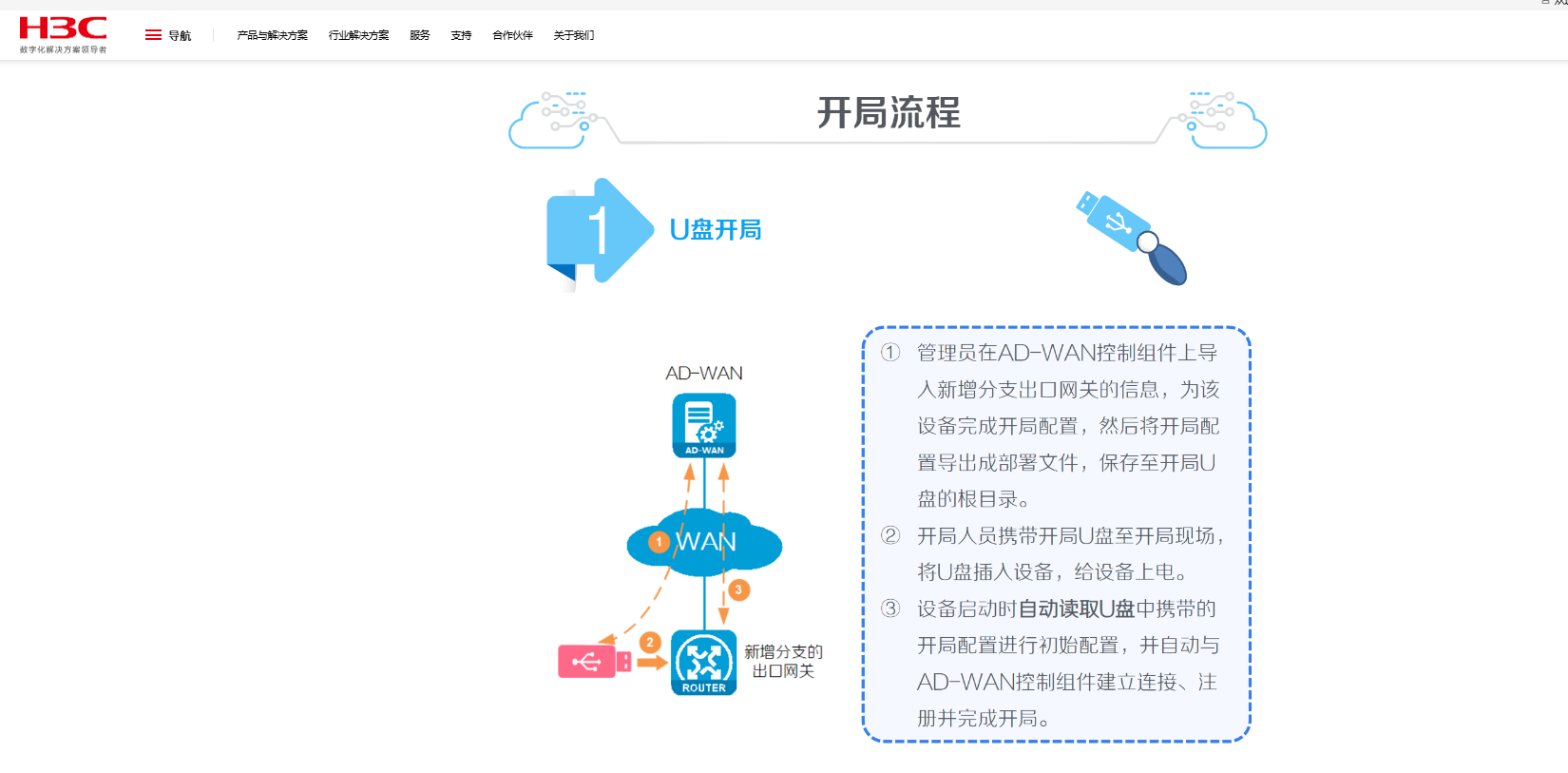Open the 关于我们 link

point(573,35)
